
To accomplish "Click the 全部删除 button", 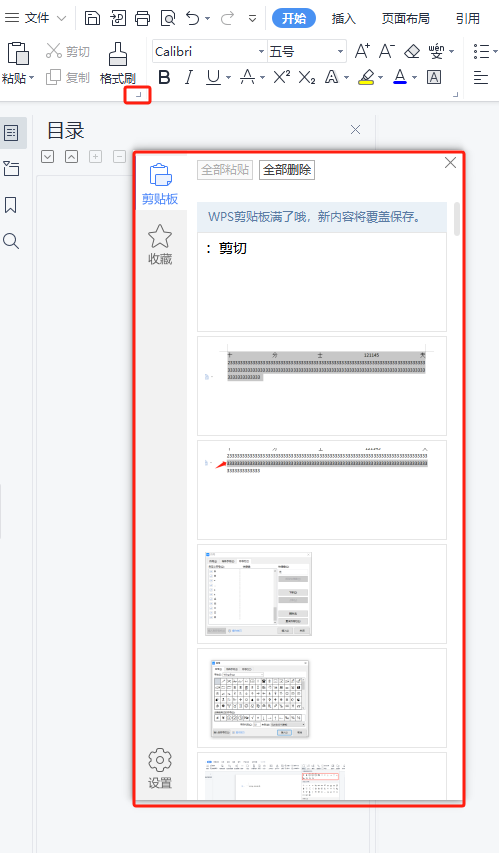I will [x=287, y=170].
